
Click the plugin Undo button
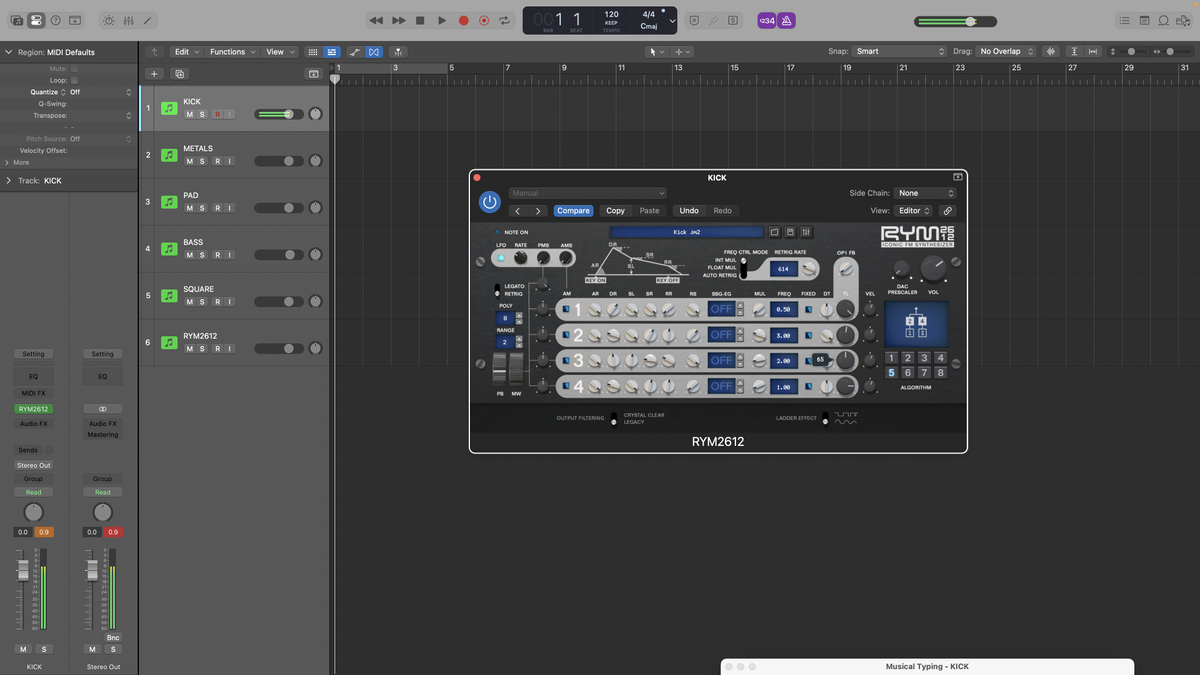pos(689,211)
